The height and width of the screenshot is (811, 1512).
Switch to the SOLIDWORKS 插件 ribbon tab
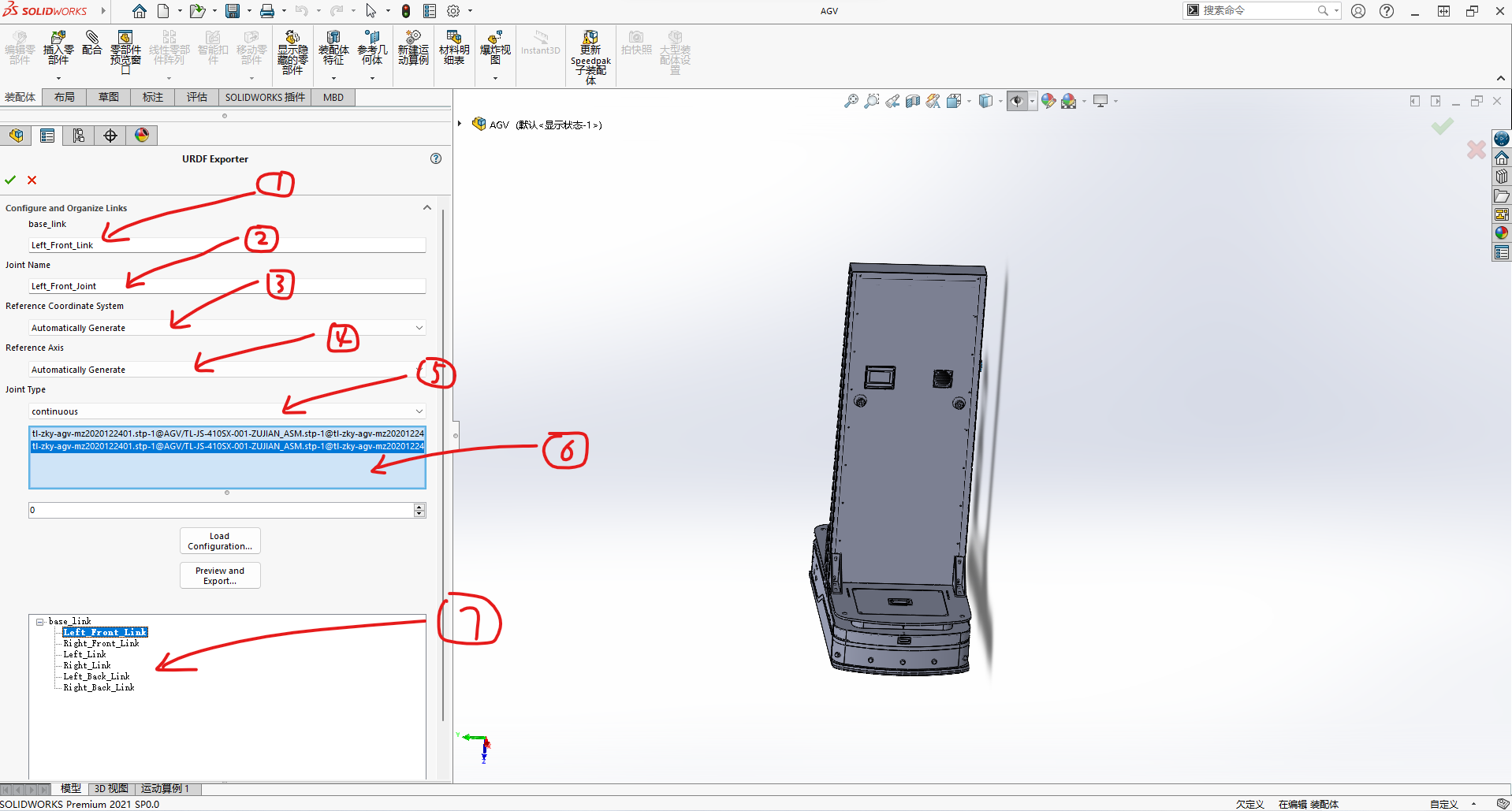[x=264, y=97]
